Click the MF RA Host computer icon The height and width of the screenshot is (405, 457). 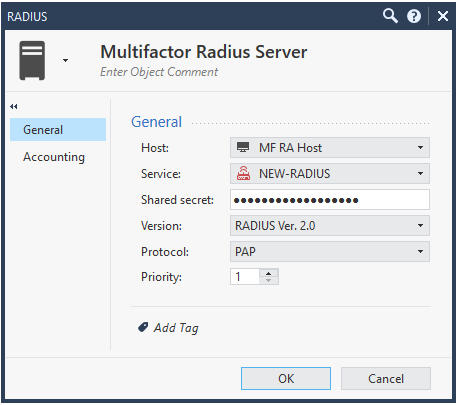coord(243,147)
